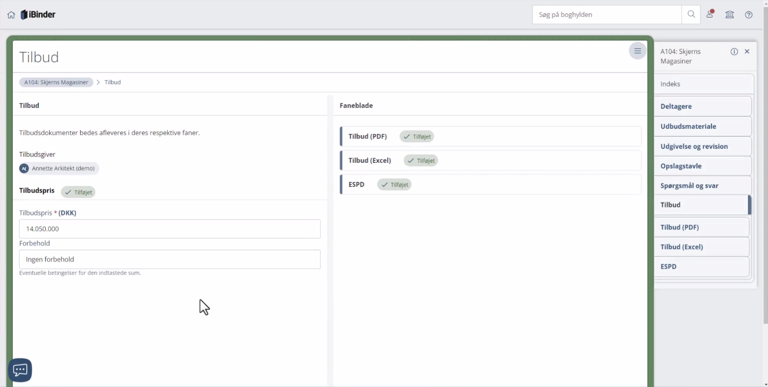The height and width of the screenshot is (387, 768).
Task: Click Tilføjet badge on Tilbud (PDF)
Action: [417, 136]
